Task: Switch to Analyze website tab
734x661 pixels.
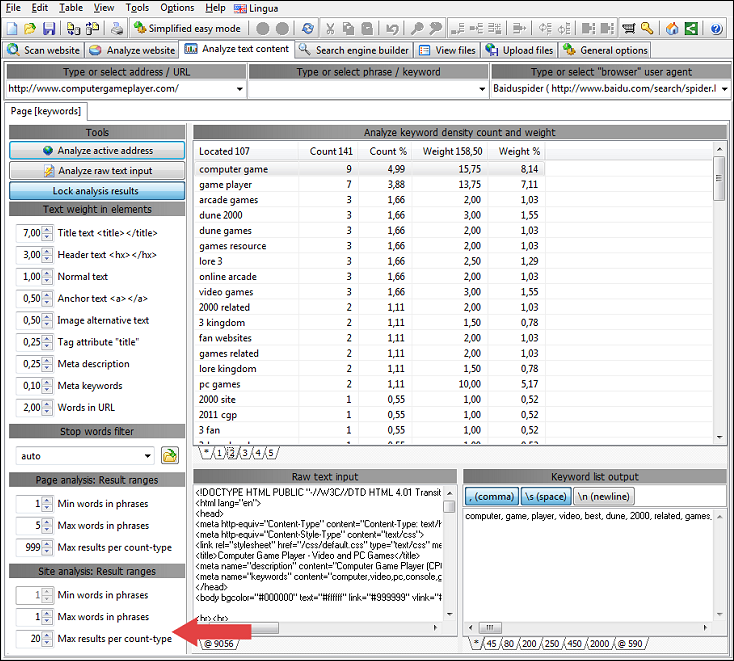Action: pos(132,50)
